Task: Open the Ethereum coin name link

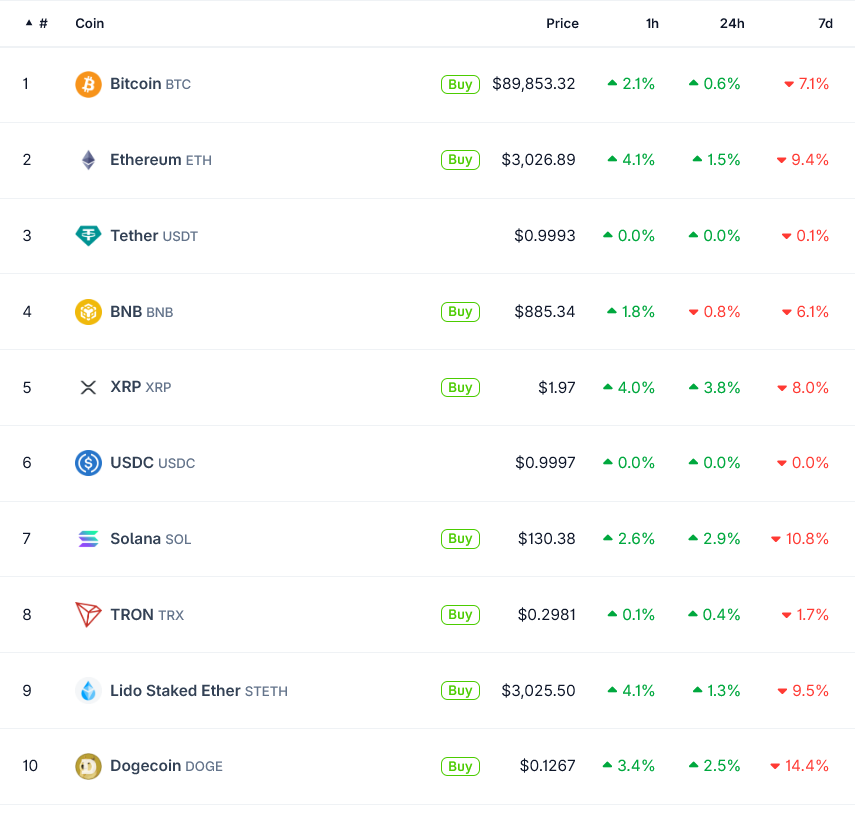Action: [146, 160]
